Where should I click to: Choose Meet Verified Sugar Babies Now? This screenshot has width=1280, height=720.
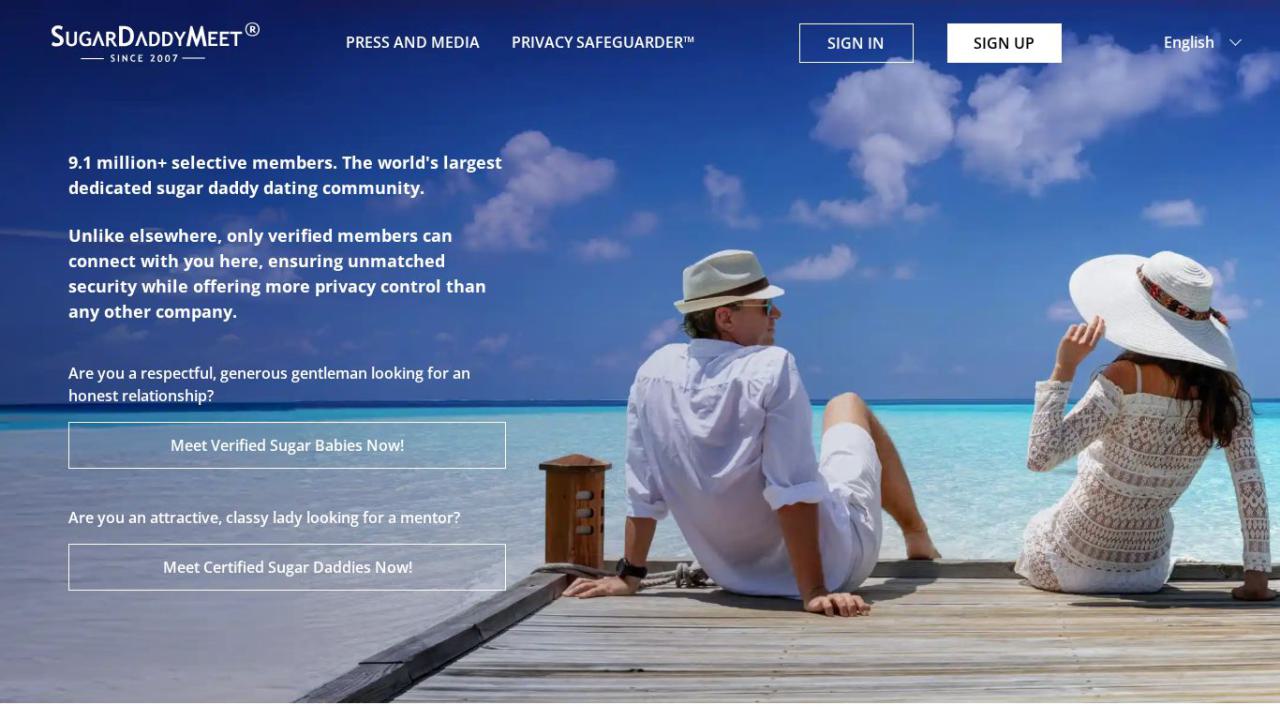(287, 445)
